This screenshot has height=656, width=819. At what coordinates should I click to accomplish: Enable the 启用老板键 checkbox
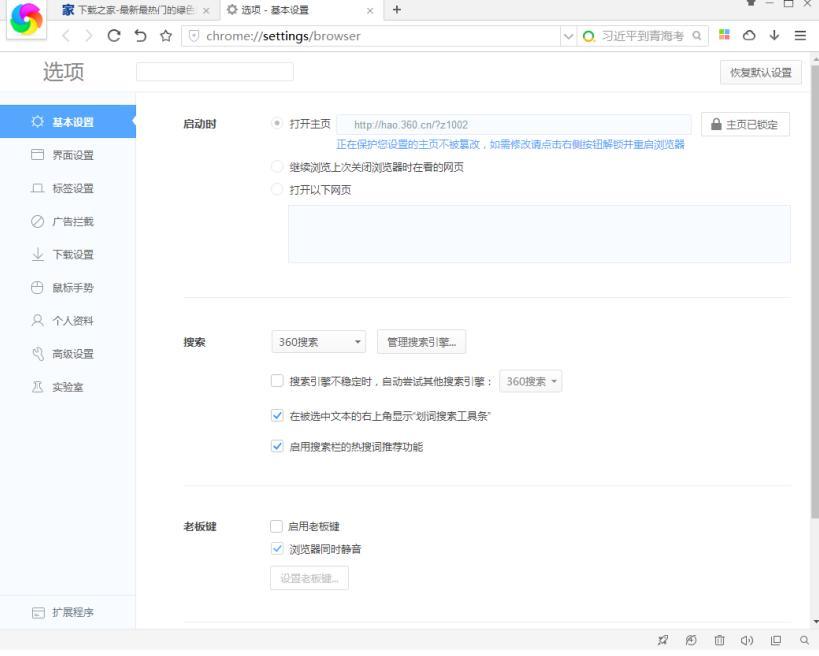click(x=277, y=526)
